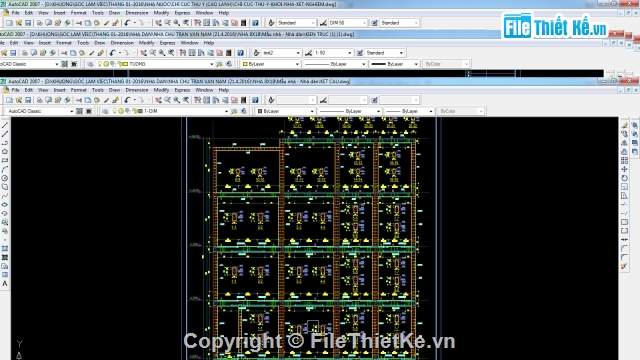Viewport: 640px width, 360px height.
Task: Click Open file icon in XET CAU window
Action: pyautogui.click(x=19, y=100)
